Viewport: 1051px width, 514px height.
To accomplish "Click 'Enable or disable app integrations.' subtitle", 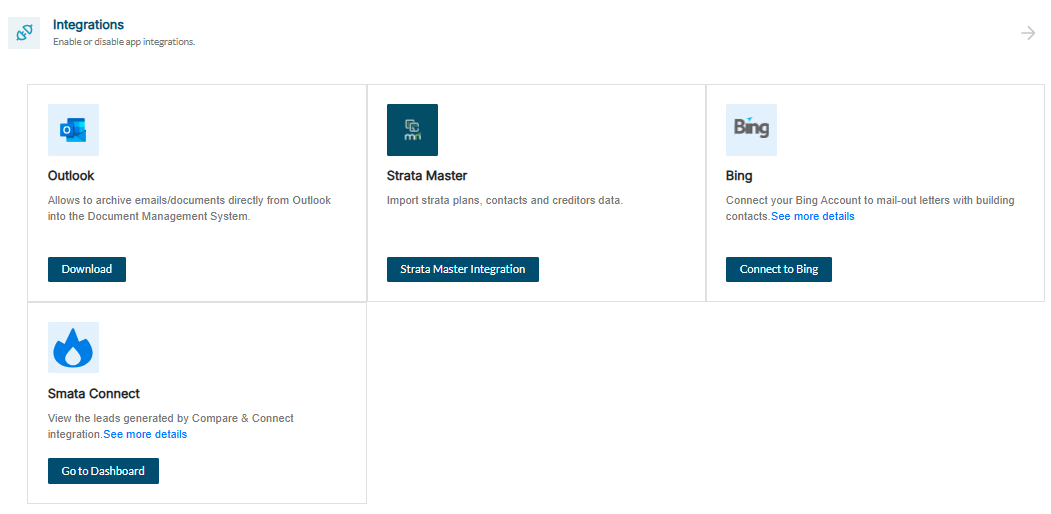I will (124, 42).
